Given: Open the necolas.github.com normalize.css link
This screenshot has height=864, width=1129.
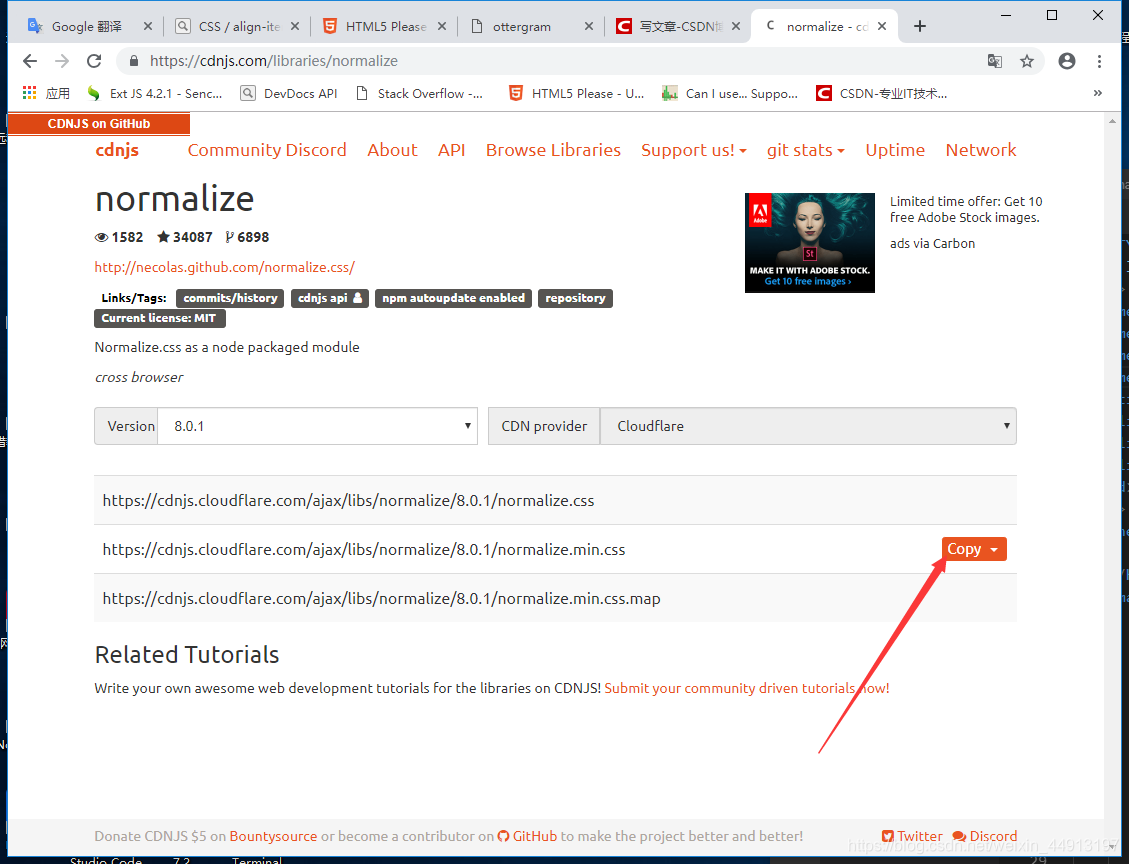Looking at the screenshot, I should pos(225,267).
